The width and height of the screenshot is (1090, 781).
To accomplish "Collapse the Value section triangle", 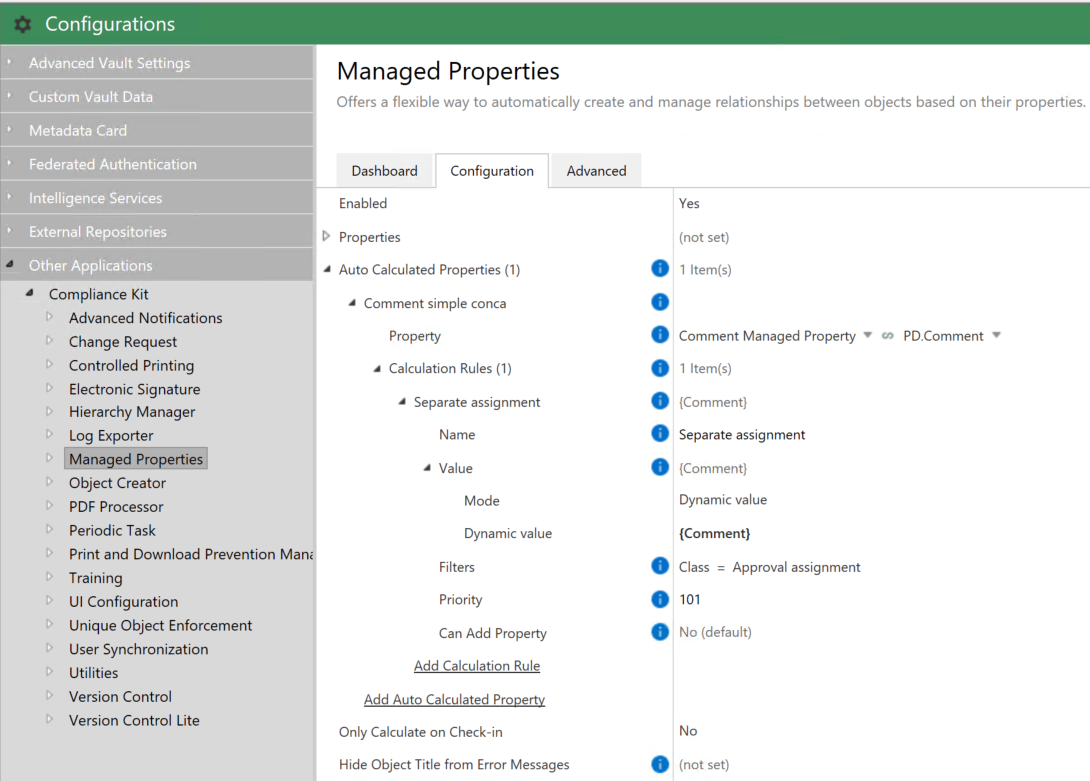I will (427, 468).
